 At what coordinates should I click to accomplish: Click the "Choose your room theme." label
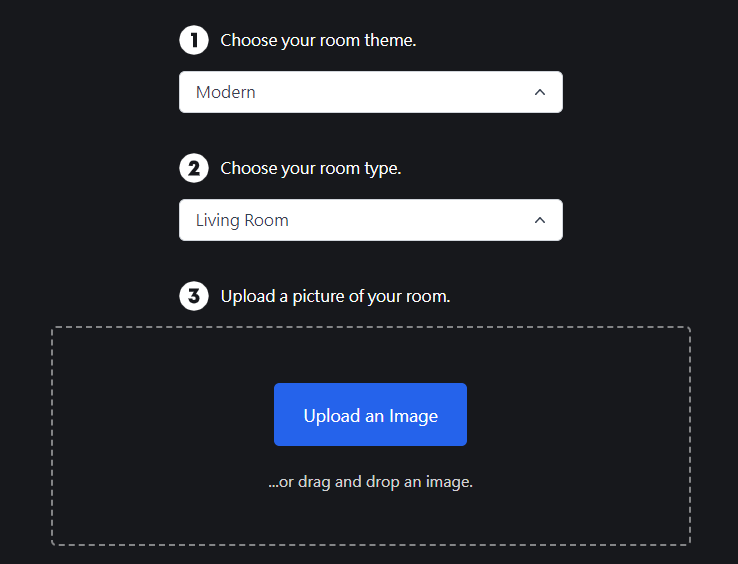tap(318, 41)
